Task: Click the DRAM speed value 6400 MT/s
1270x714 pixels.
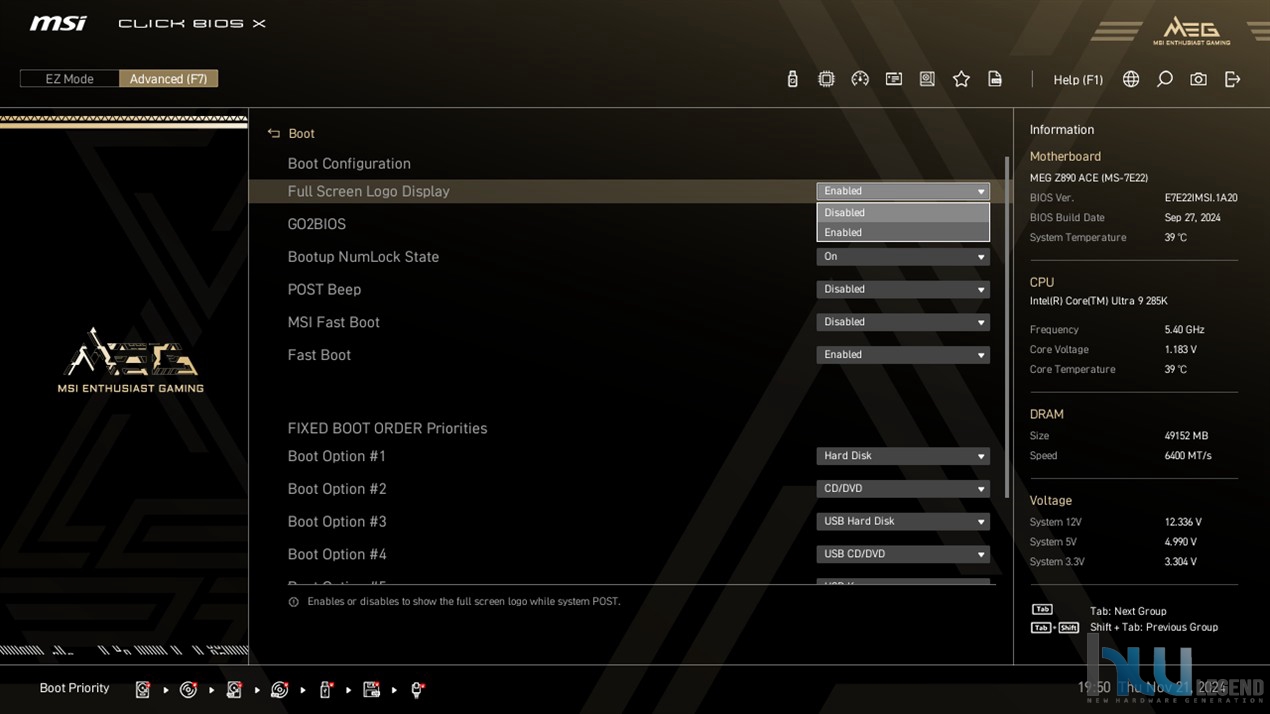Action: click(1188, 455)
